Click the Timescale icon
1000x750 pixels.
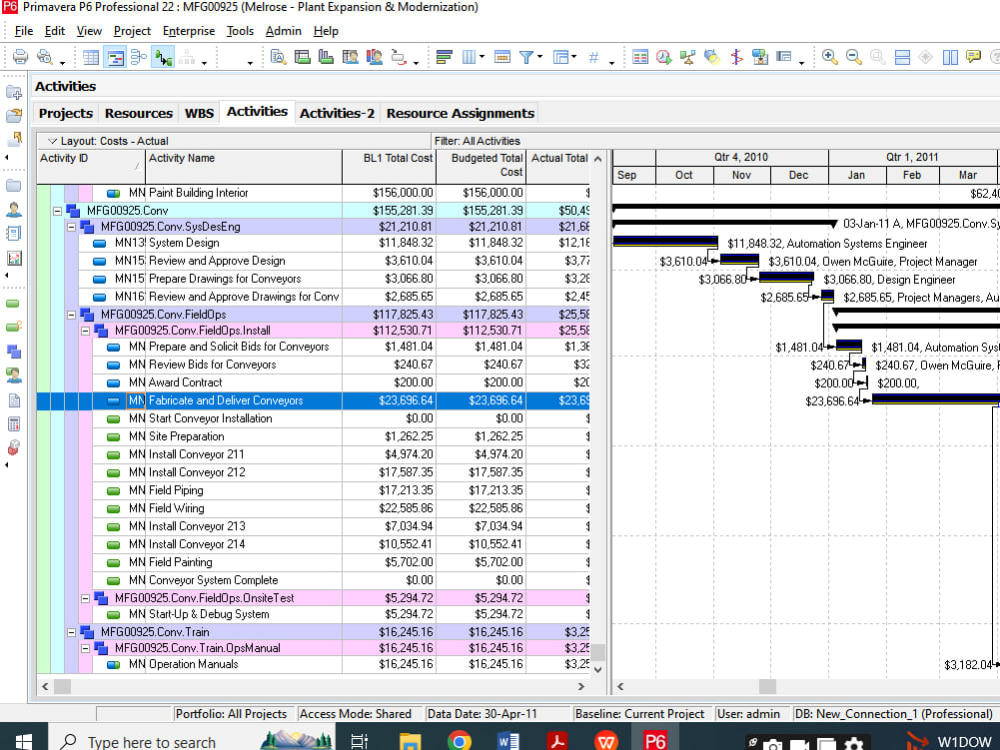click(x=503, y=57)
